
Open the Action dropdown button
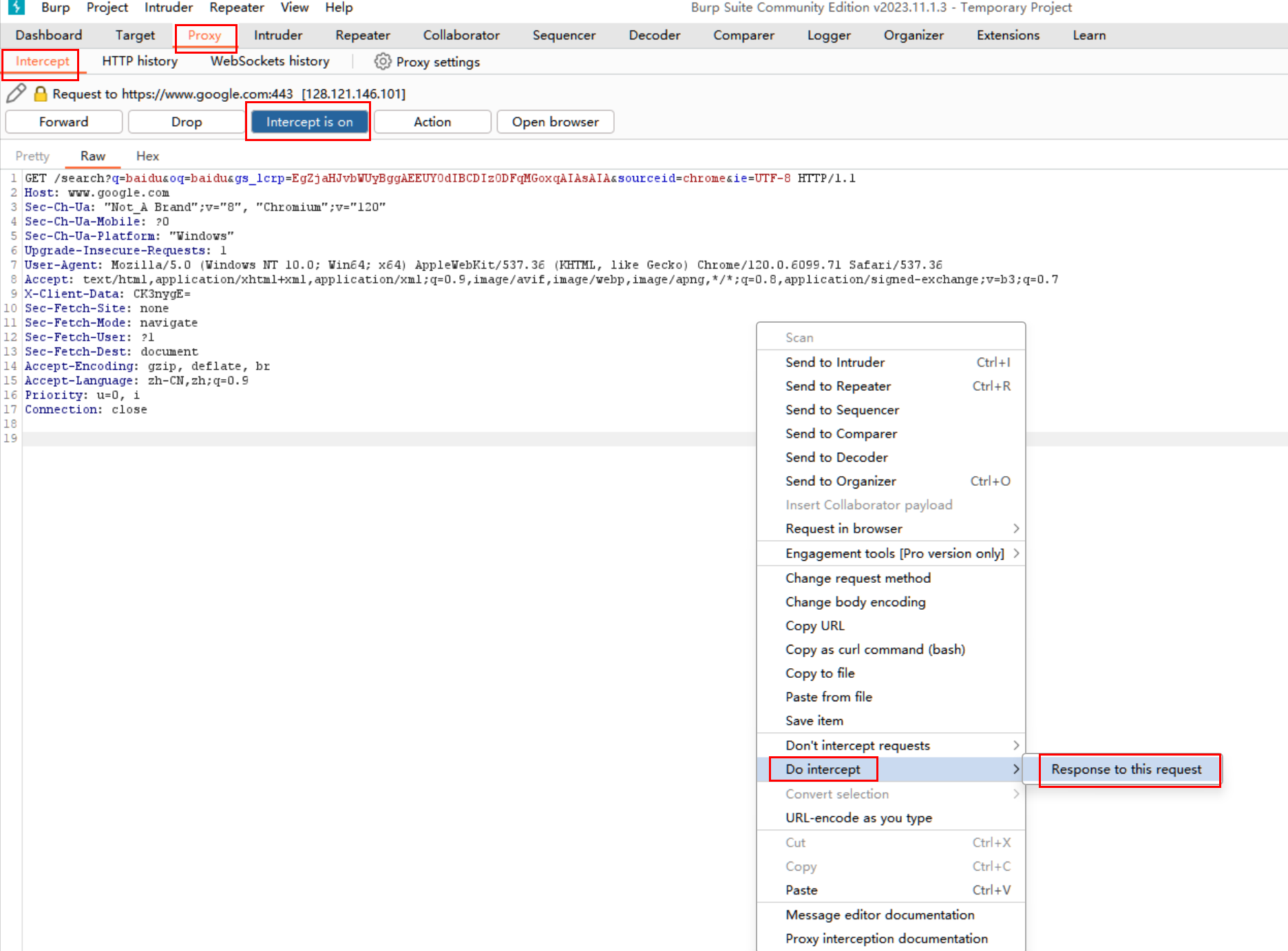click(432, 122)
